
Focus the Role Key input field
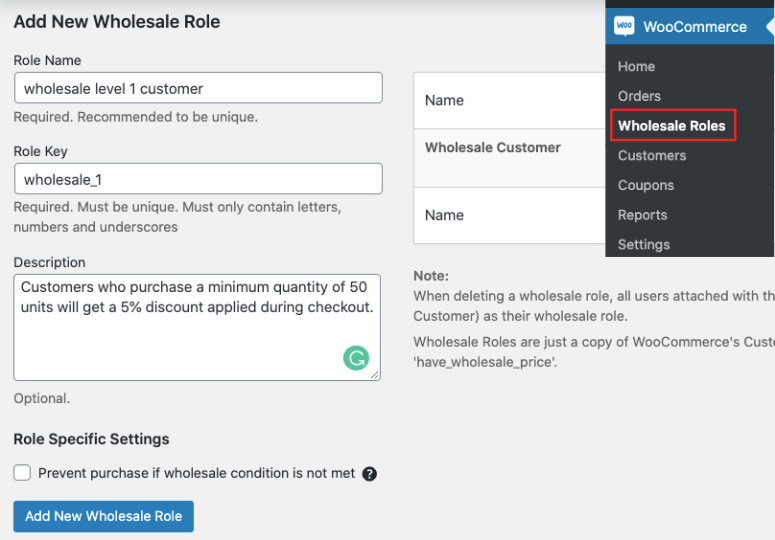coord(198,179)
